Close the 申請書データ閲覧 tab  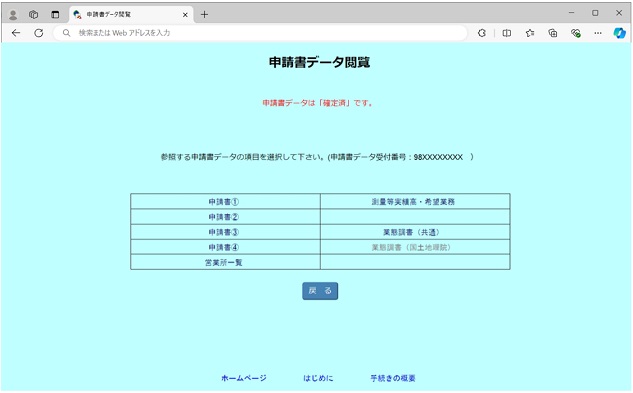185,15
